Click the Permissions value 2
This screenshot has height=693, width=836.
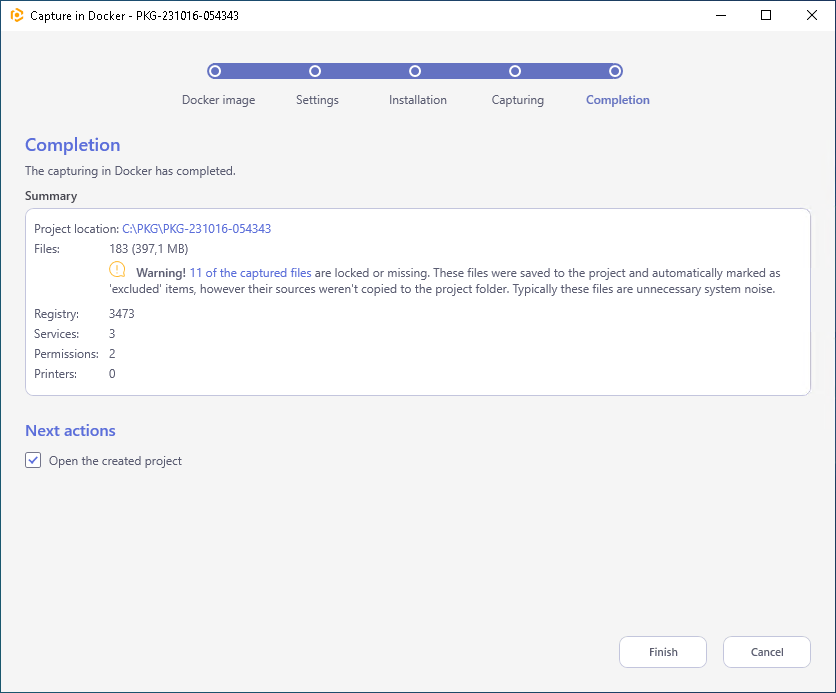click(112, 354)
